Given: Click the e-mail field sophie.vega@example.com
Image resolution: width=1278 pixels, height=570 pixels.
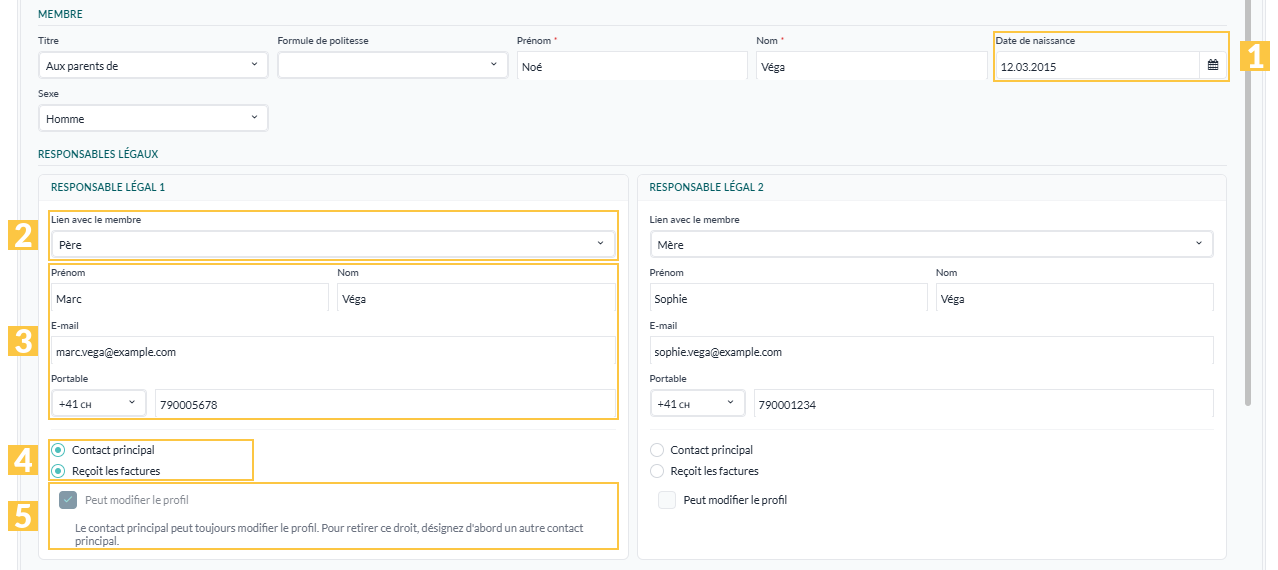Looking at the screenshot, I should pyautogui.click(x=931, y=351).
